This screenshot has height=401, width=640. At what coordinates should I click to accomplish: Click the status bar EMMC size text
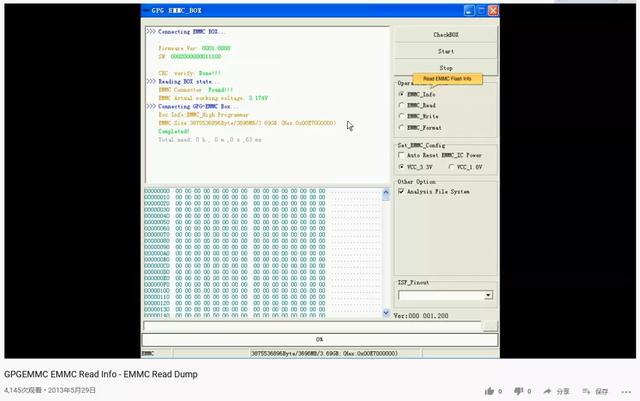point(324,353)
